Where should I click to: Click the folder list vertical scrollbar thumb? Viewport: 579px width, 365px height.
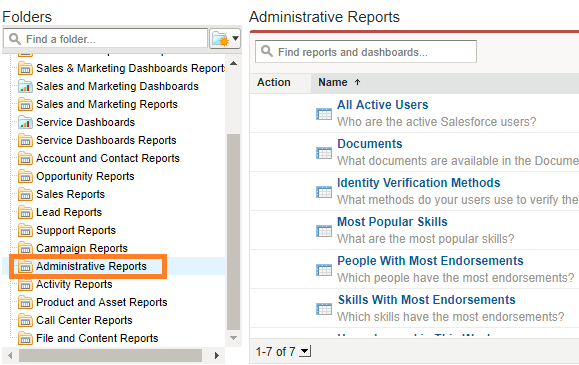(233, 232)
